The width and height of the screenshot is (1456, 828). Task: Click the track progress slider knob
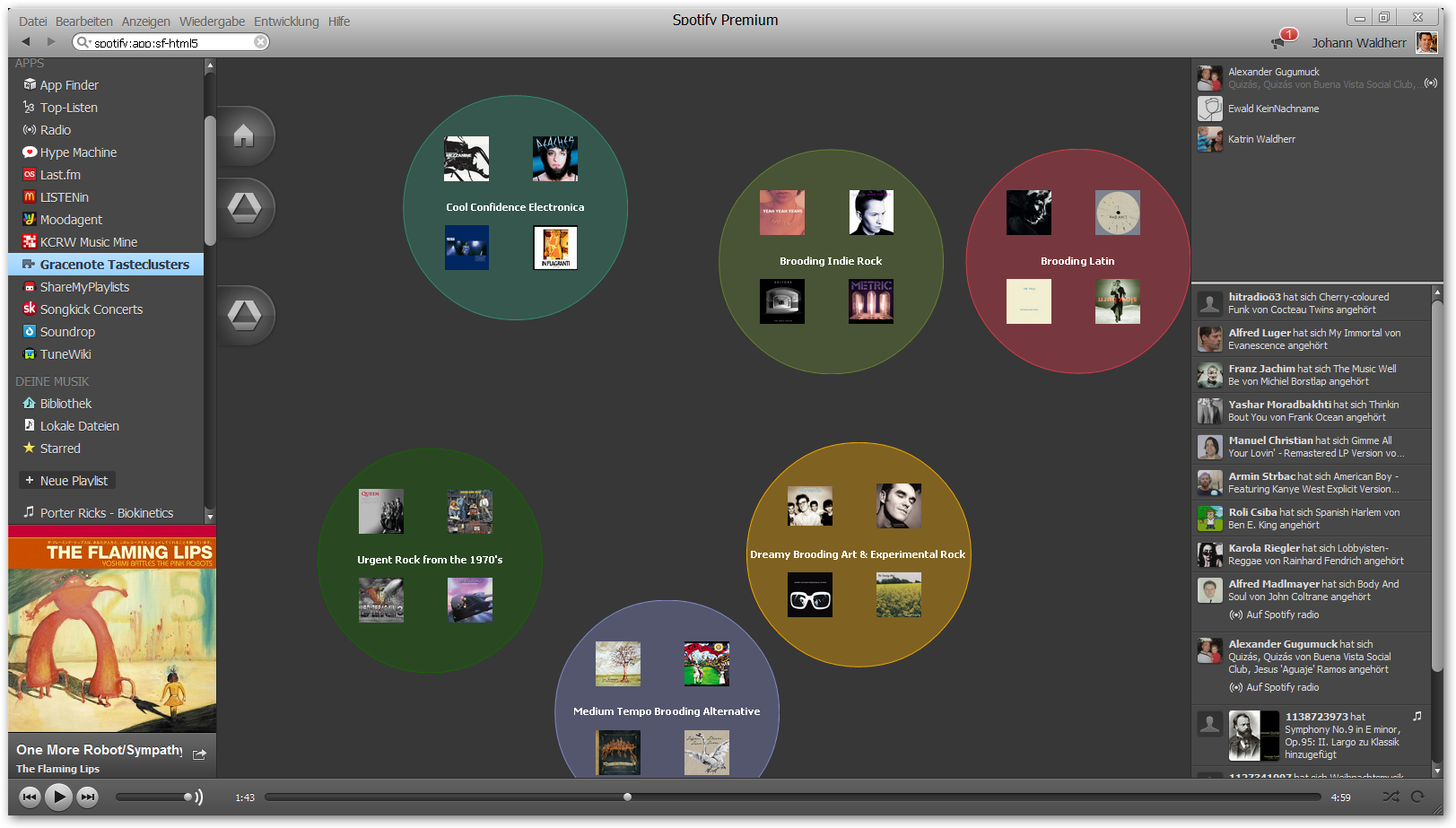click(627, 797)
